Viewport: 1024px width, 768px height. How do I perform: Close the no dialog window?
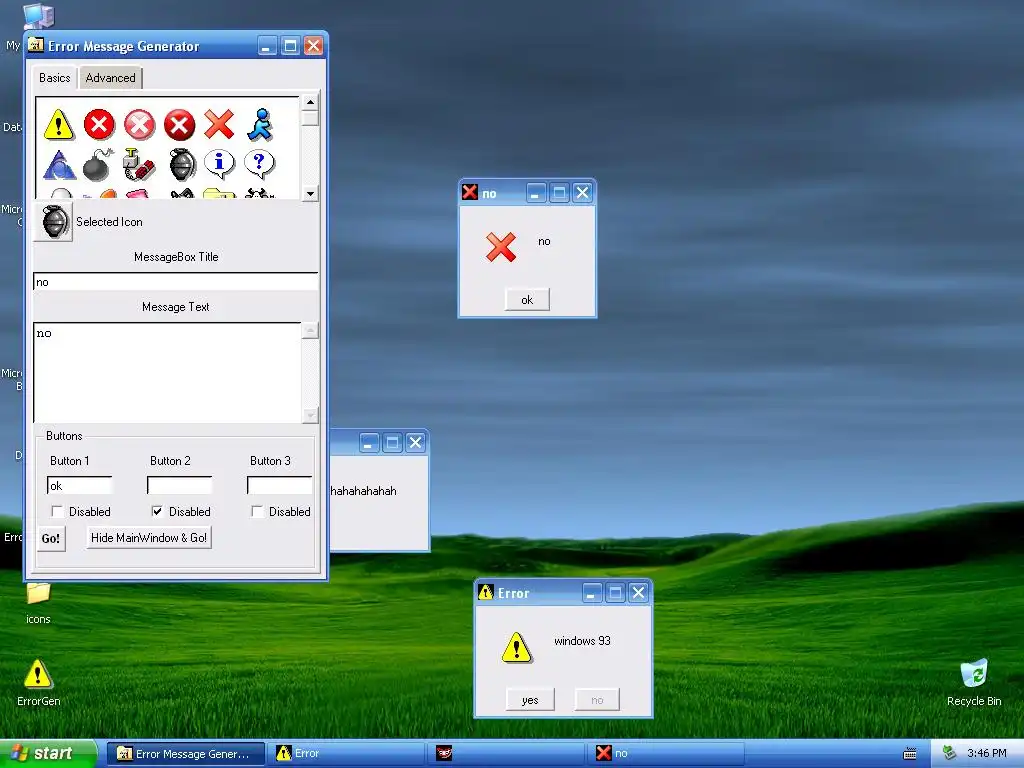[583, 193]
